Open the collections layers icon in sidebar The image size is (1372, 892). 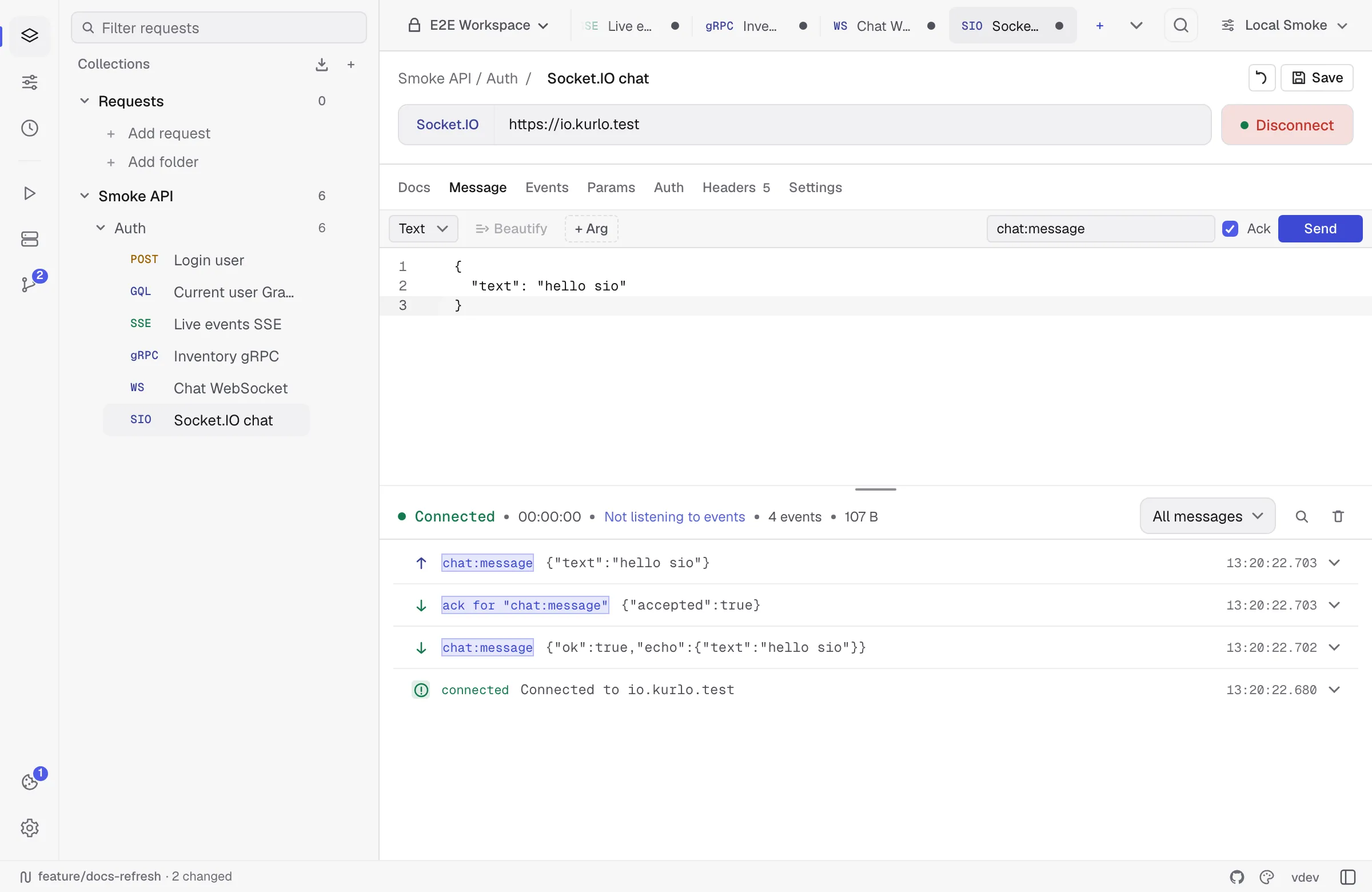pyautogui.click(x=29, y=36)
